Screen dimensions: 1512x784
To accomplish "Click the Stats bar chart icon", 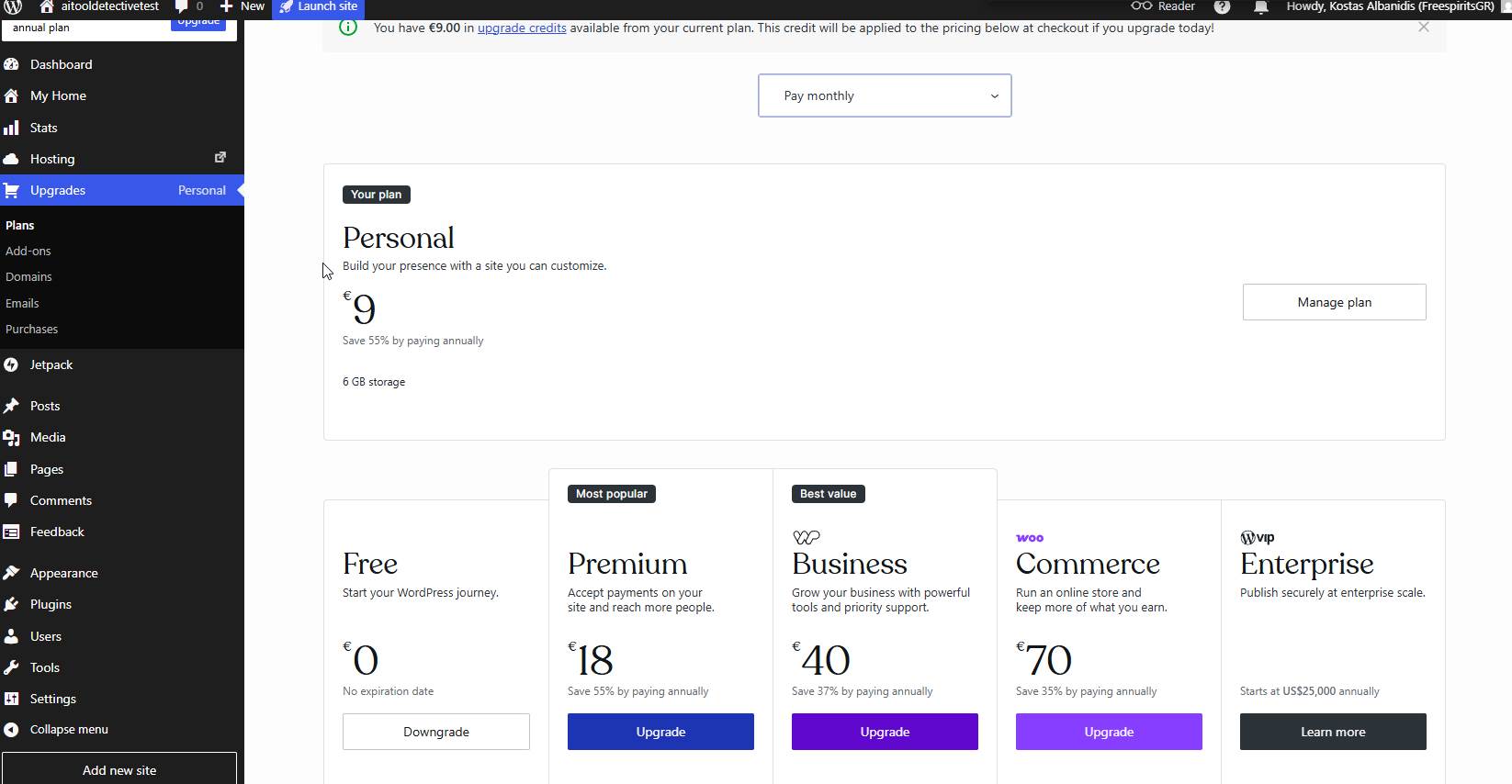I will coord(11,128).
